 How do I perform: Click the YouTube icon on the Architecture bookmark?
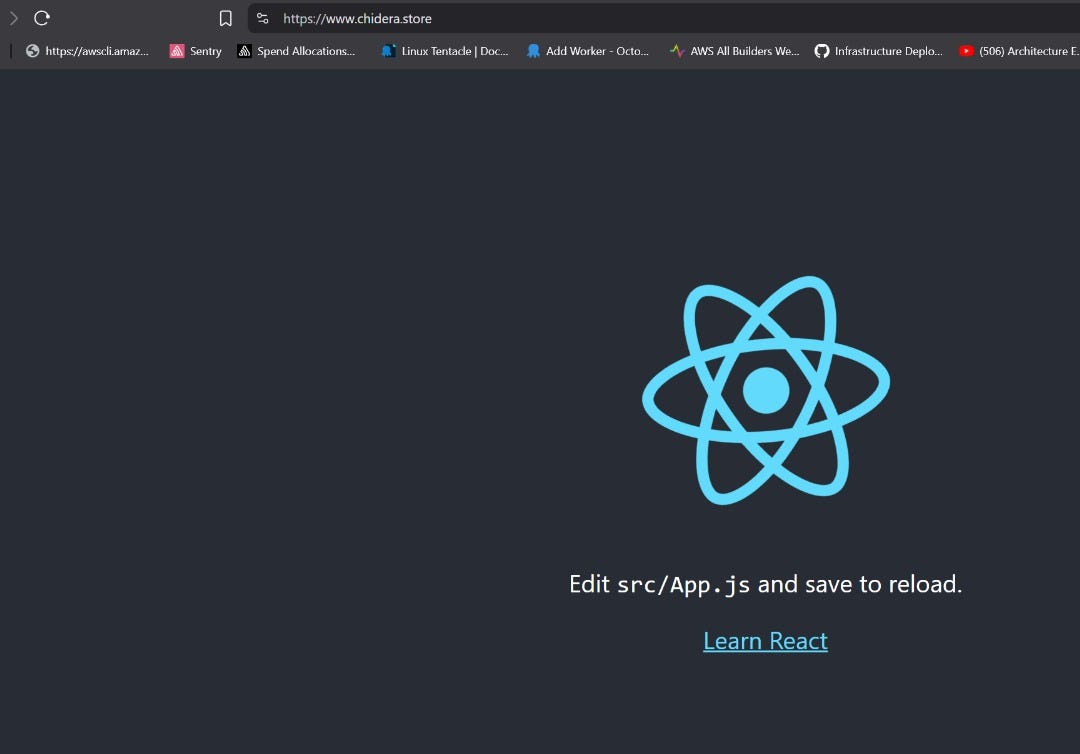click(x=964, y=51)
